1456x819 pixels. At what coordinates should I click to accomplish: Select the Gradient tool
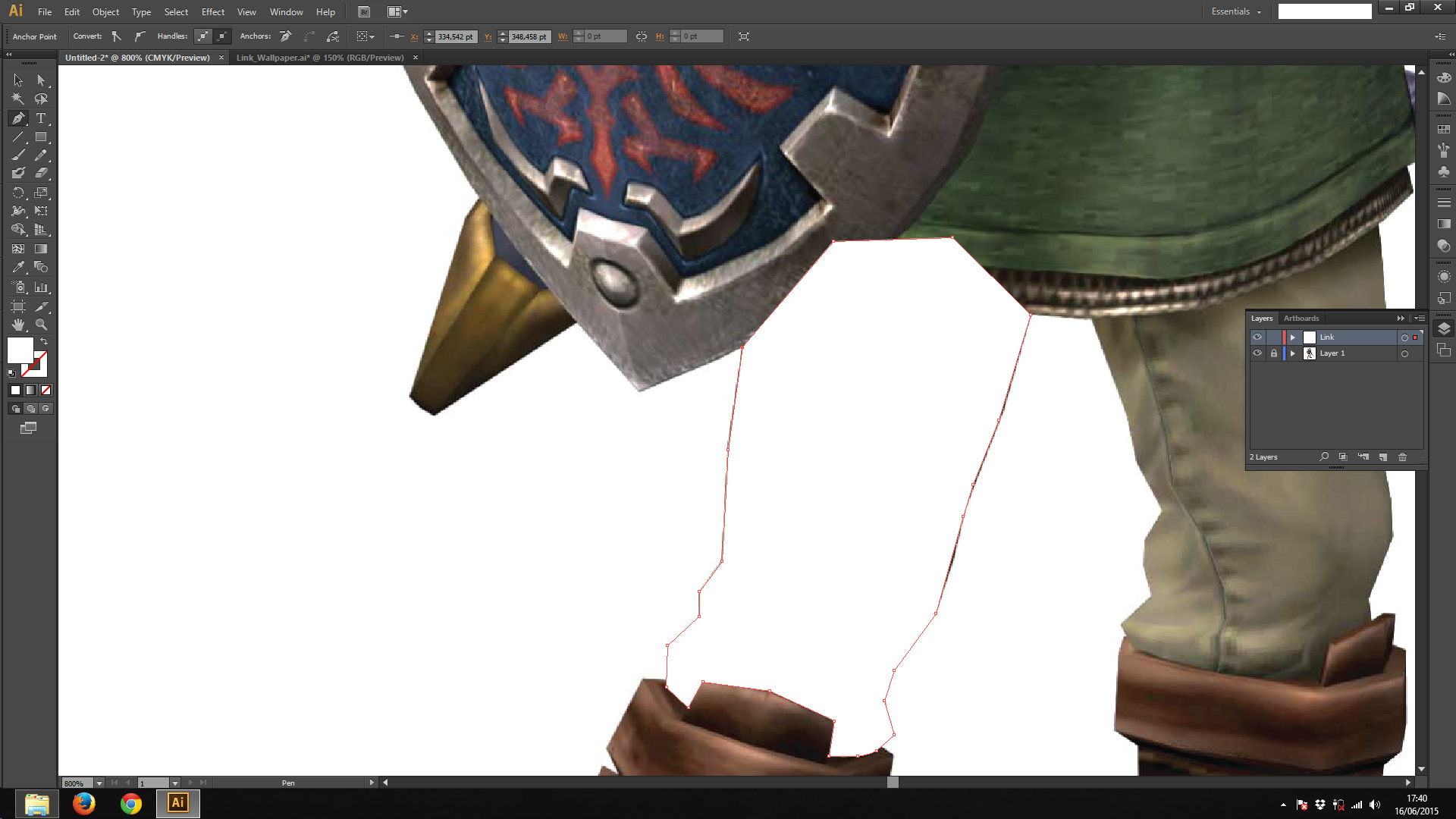[x=41, y=249]
